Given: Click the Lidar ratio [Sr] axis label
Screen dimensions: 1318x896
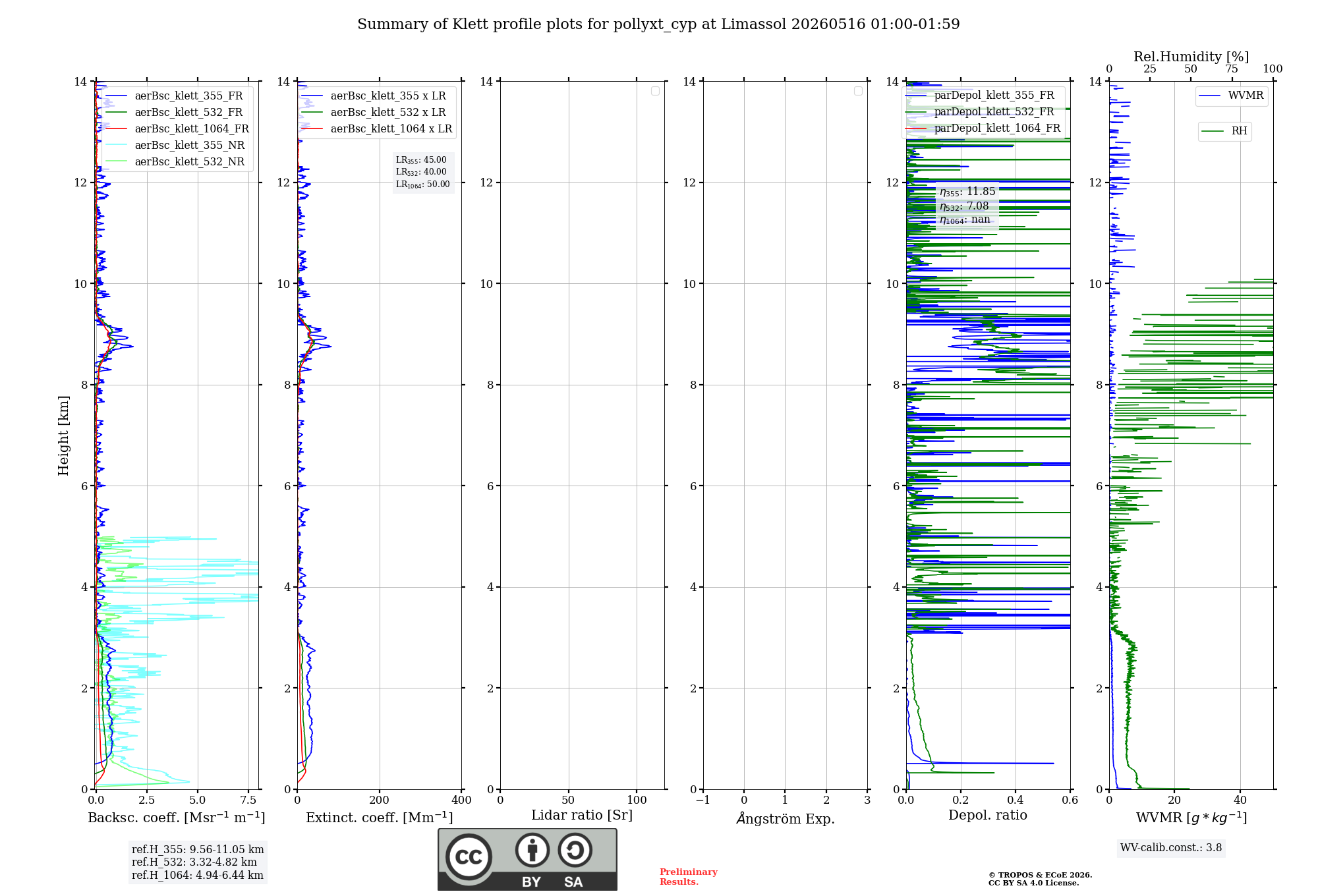Looking at the screenshot, I should coord(582,816).
